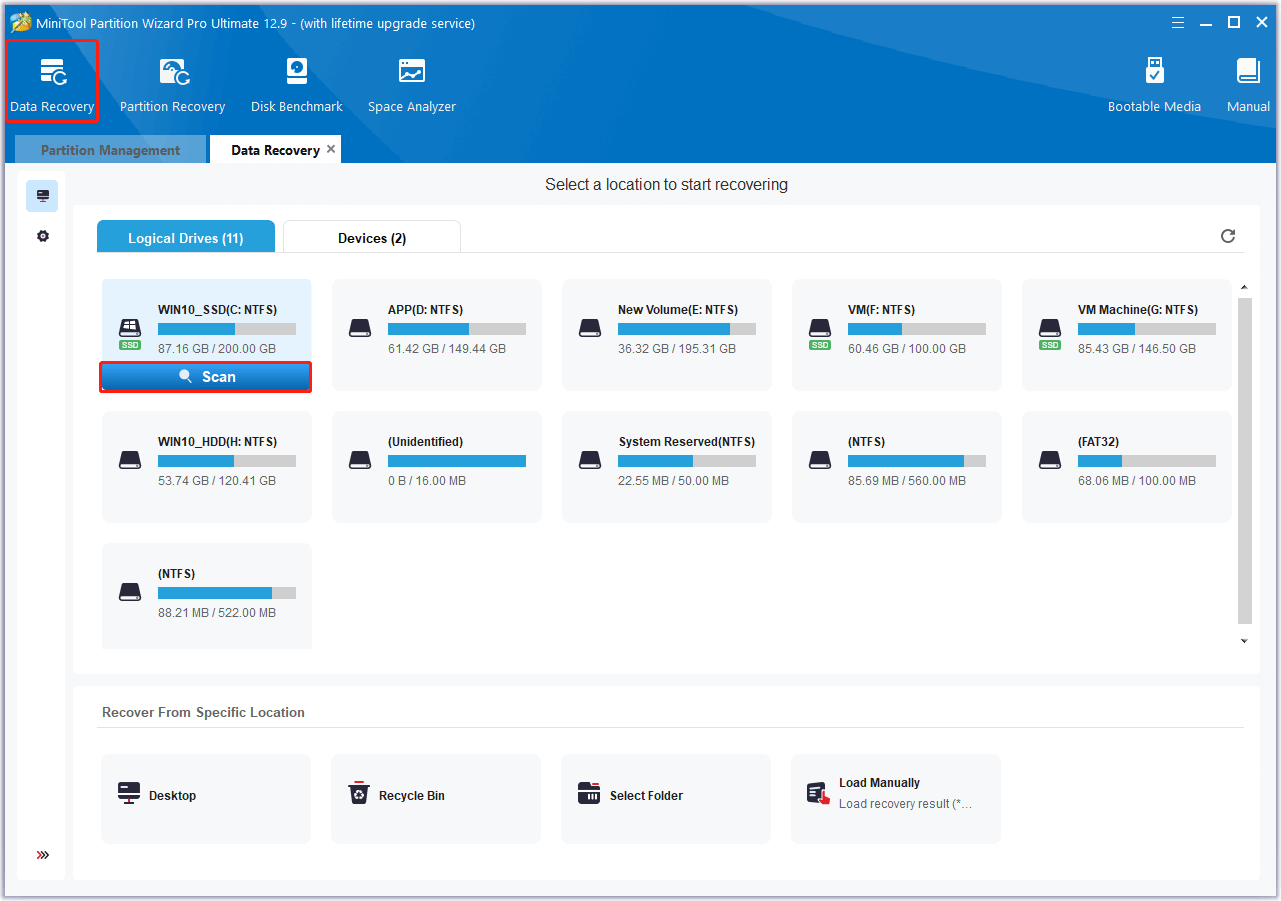Select System Reserved(NTFS) drive icon
The height and width of the screenshot is (901, 1281).
590,460
